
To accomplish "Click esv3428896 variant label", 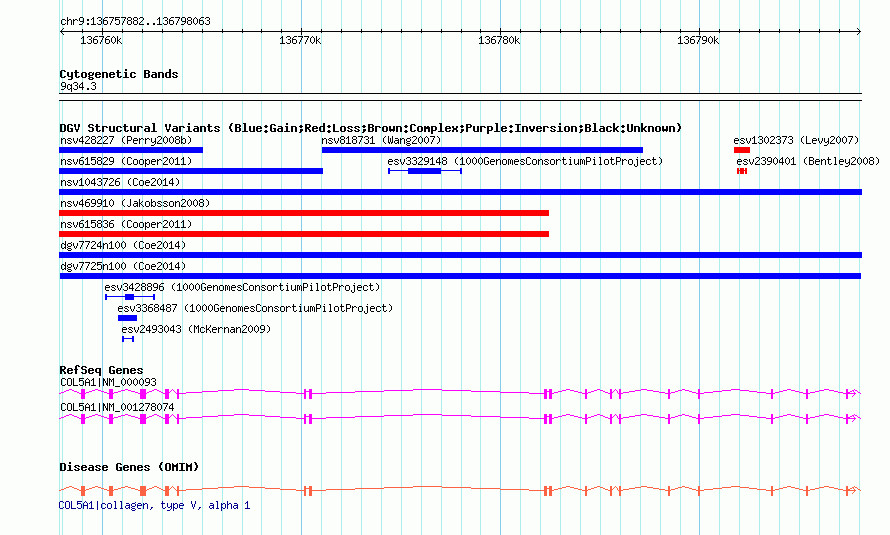I will pyautogui.click(x=242, y=287).
